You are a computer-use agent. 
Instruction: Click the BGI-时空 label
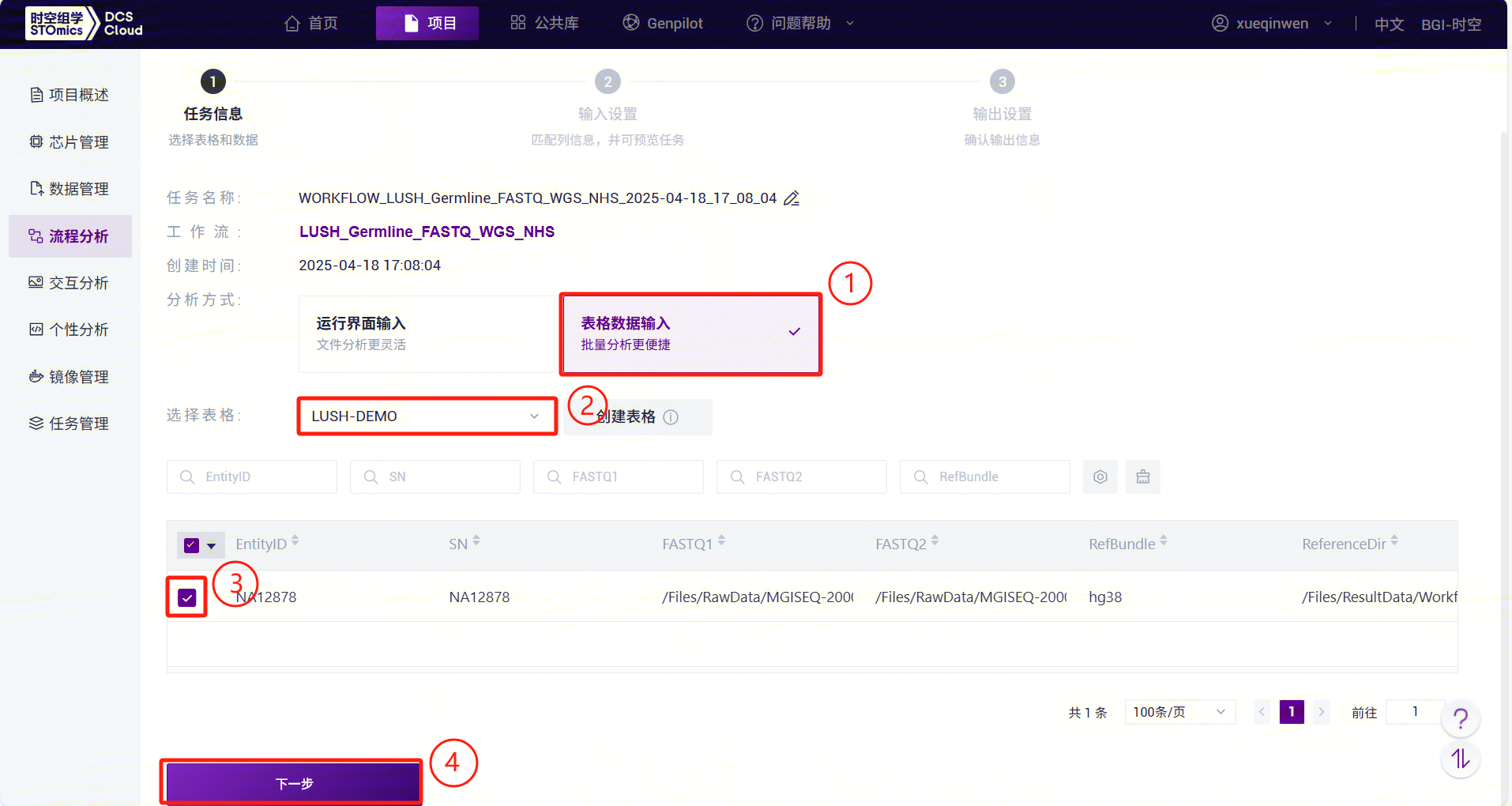[x=1451, y=24]
